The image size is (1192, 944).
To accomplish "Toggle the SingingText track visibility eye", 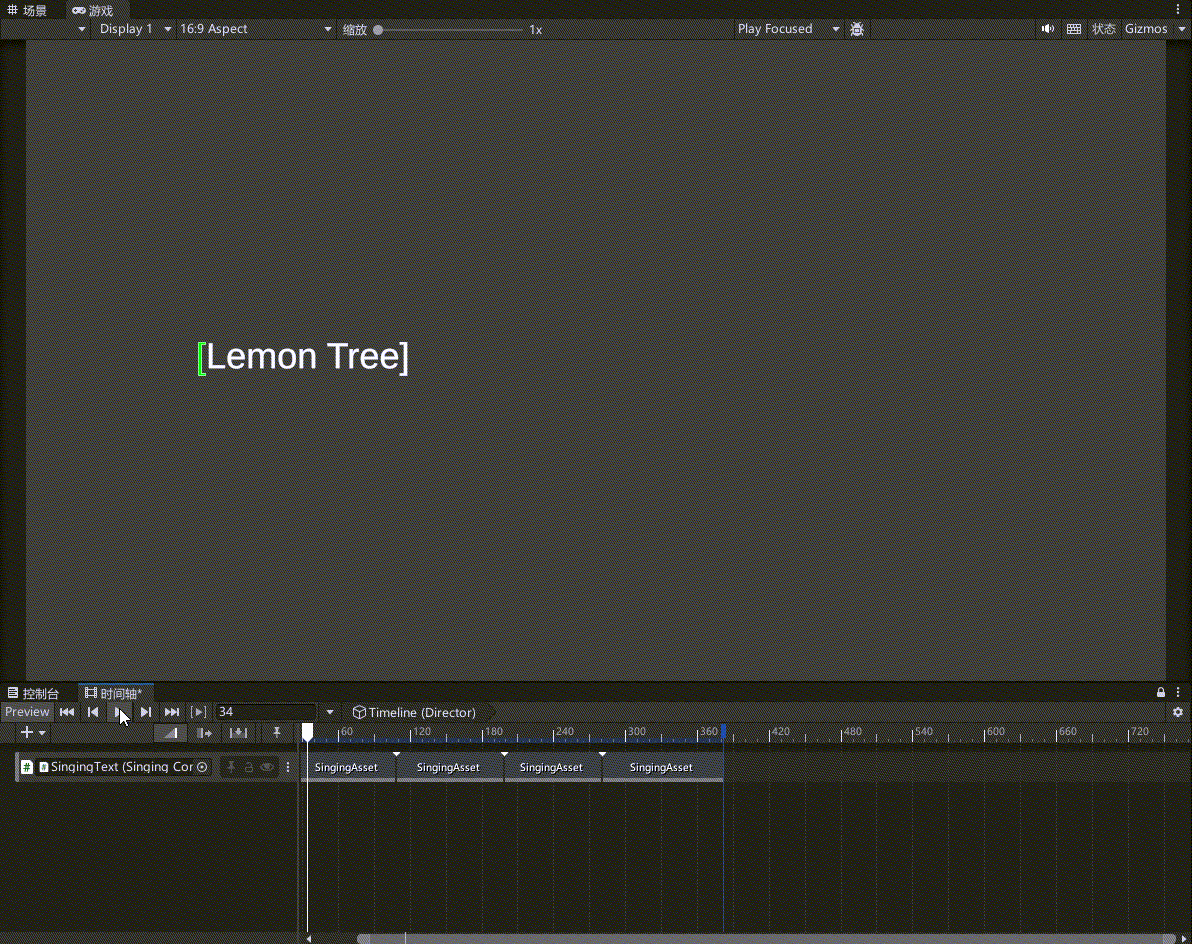I will [267, 767].
